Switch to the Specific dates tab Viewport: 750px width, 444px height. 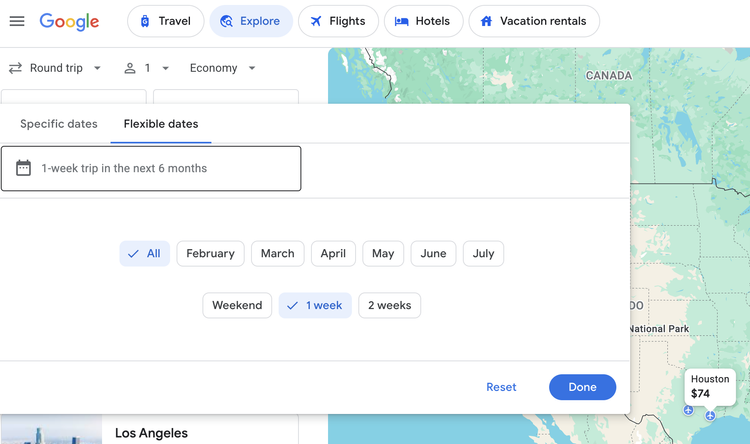click(x=59, y=124)
